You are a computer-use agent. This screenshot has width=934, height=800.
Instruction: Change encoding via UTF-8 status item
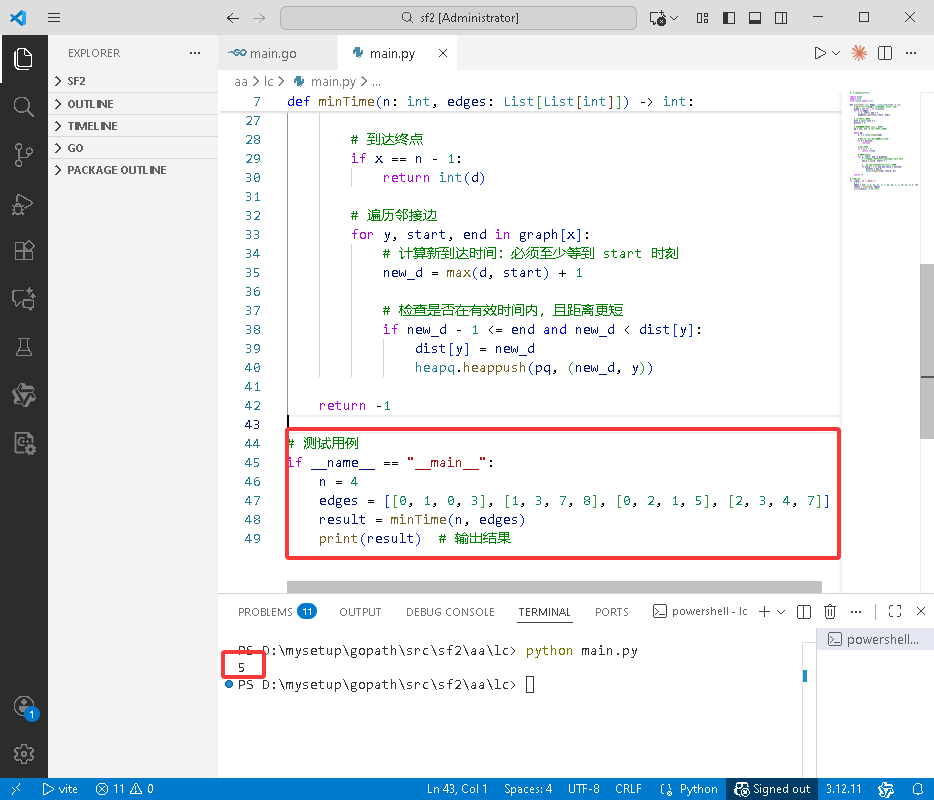click(584, 789)
